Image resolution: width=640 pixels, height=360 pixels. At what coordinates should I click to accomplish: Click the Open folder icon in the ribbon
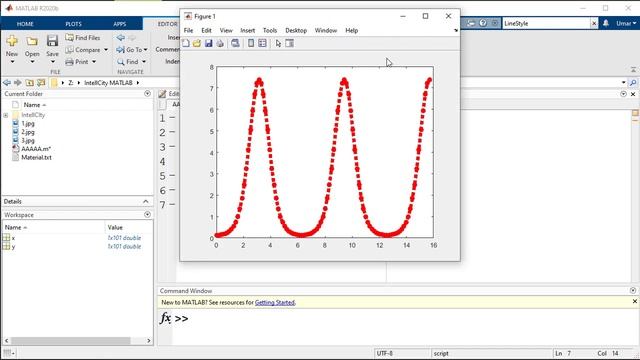click(x=32, y=41)
